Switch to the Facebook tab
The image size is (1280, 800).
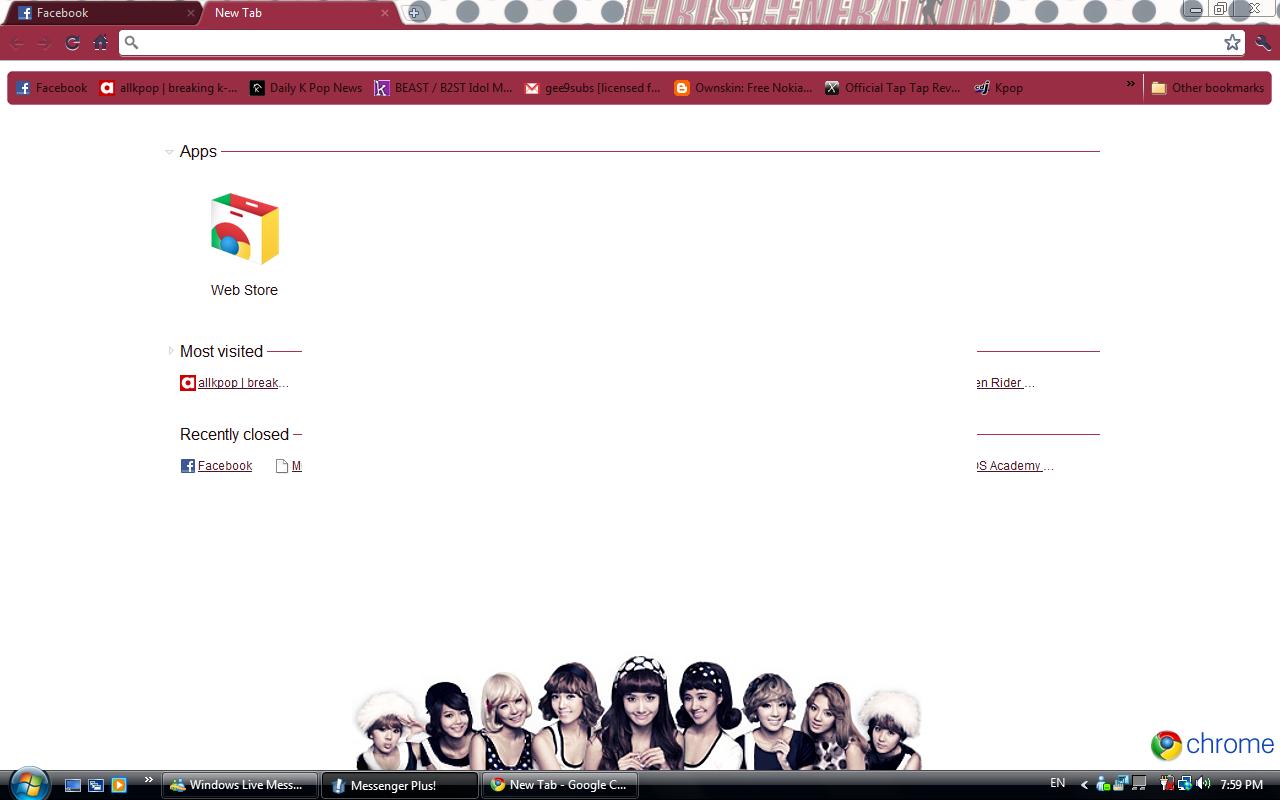(100, 13)
